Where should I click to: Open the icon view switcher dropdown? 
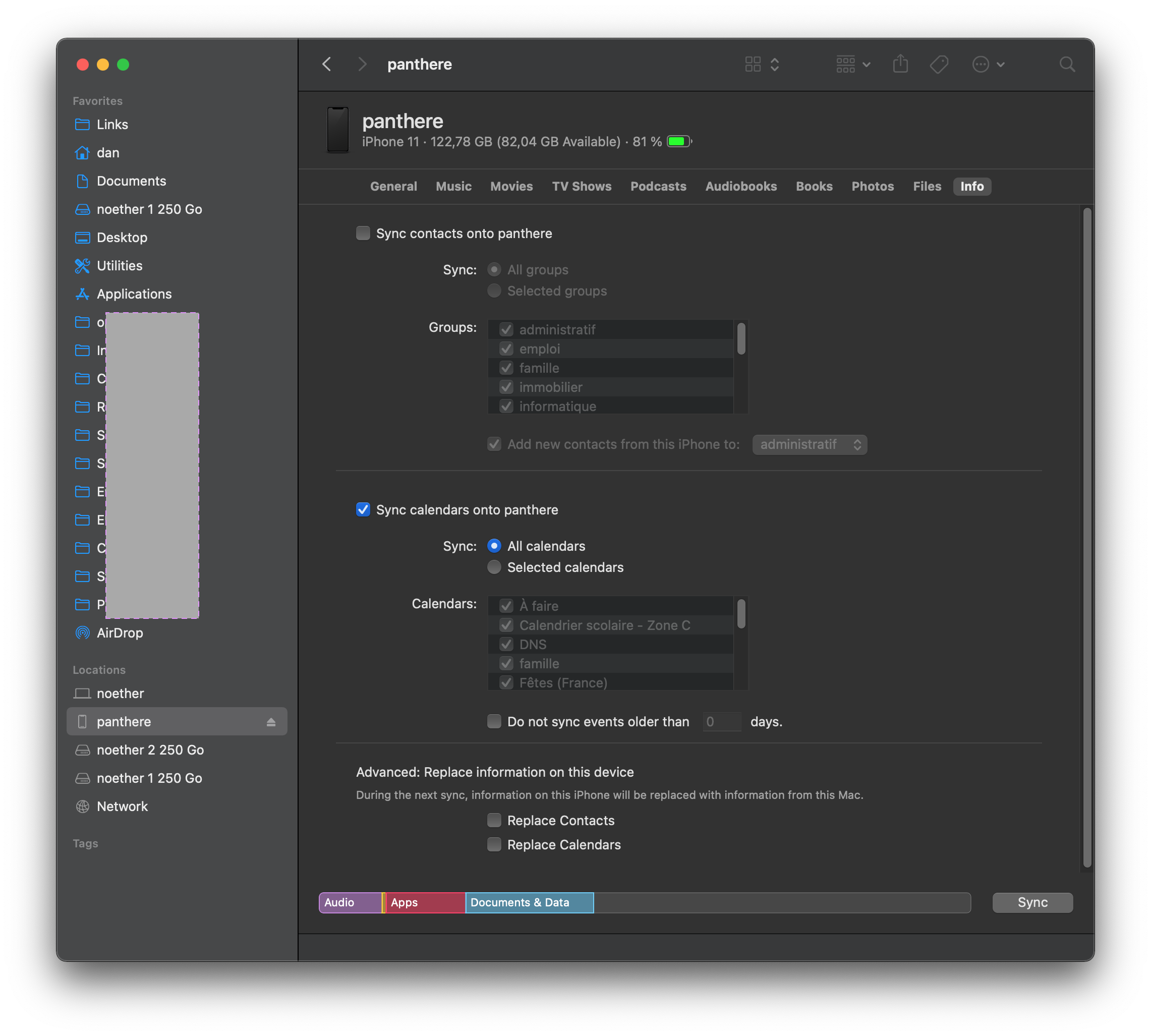(762, 65)
